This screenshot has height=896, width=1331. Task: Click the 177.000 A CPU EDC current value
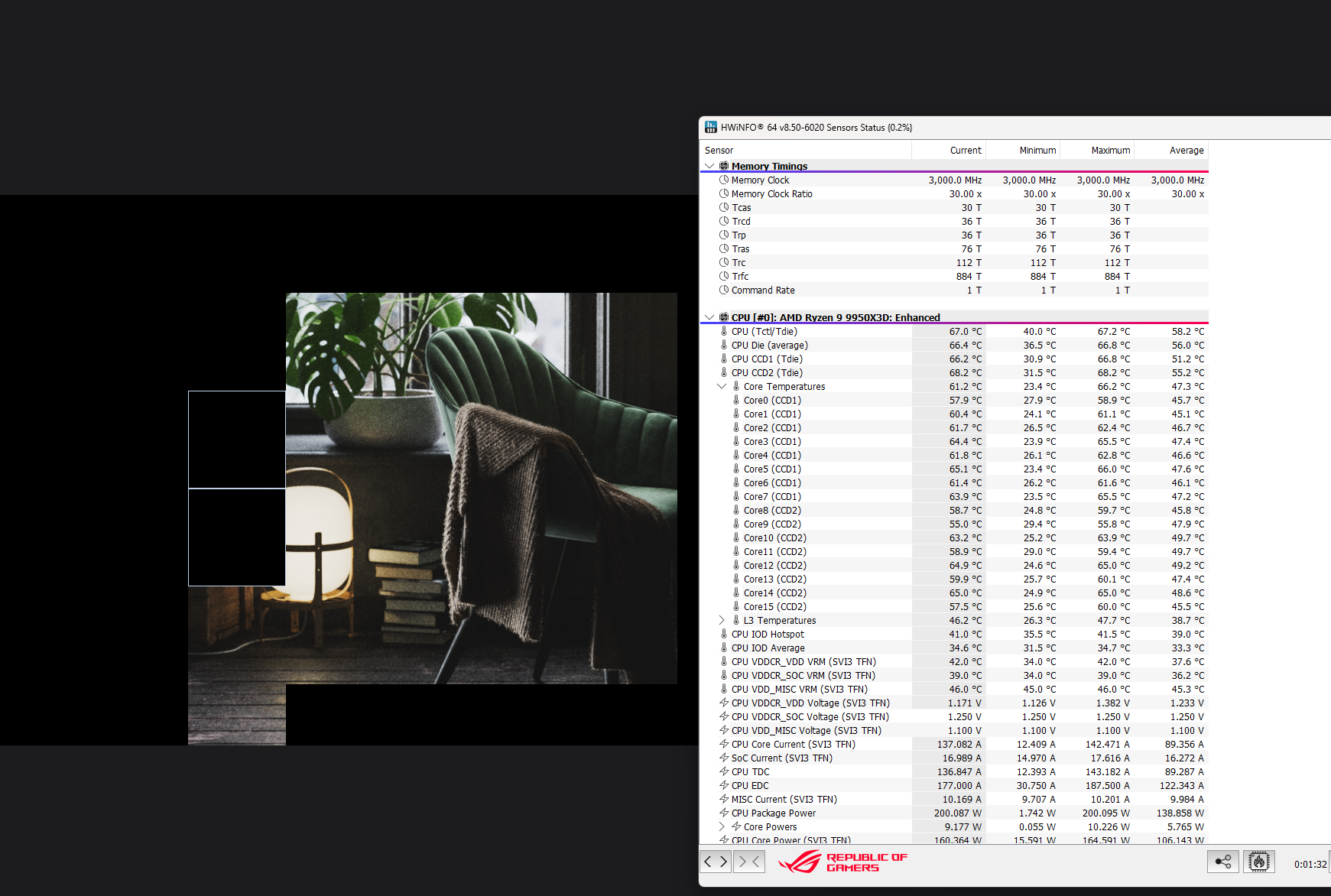coord(959,785)
